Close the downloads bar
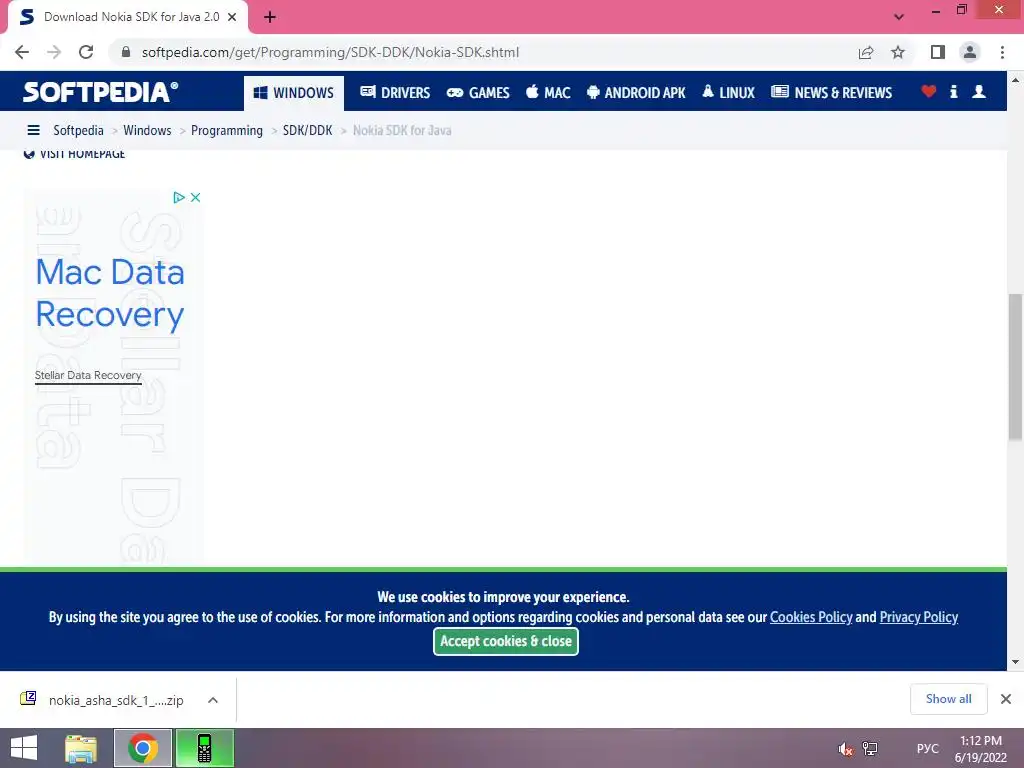1024x768 pixels. pos(1006,699)
